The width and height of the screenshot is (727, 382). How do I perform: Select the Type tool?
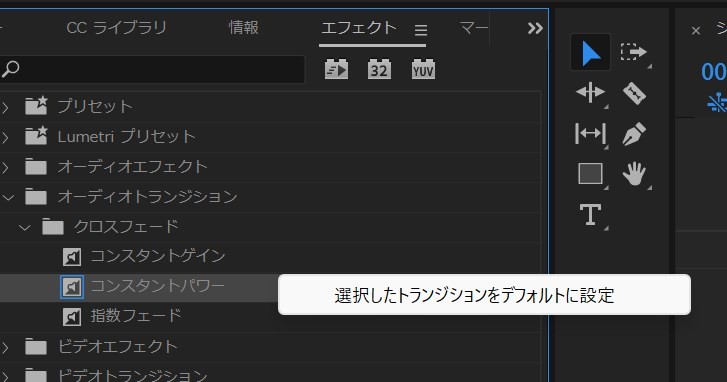tap(590, 215)
